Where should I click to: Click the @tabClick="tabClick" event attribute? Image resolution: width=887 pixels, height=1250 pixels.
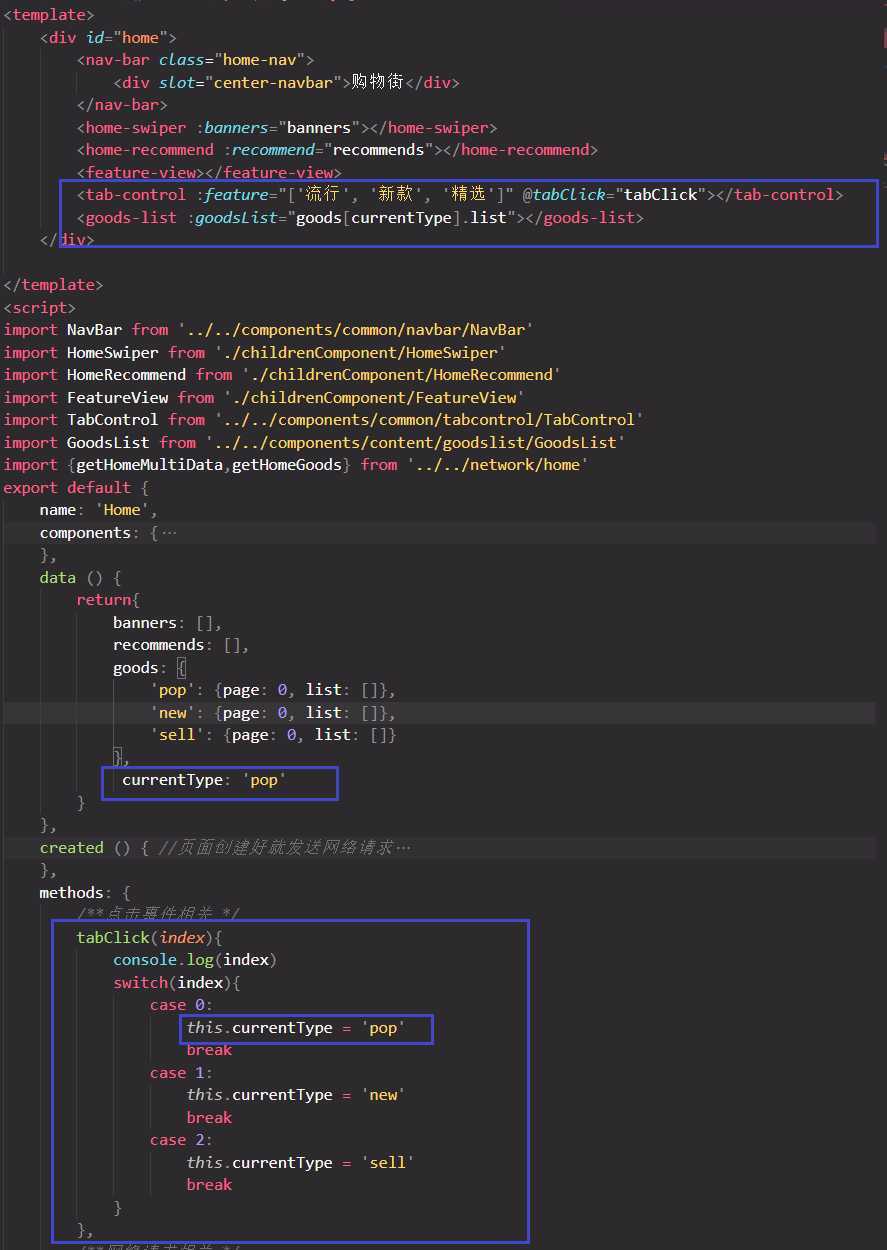click(x=614, y=195)
